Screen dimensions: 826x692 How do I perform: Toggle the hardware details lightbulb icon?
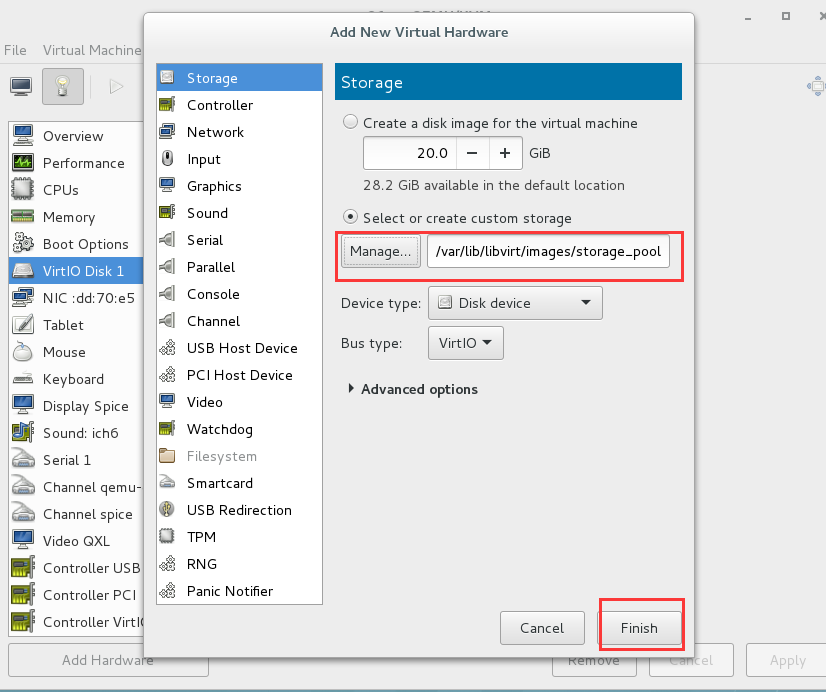pyautogui.click(x=63, y=86)
